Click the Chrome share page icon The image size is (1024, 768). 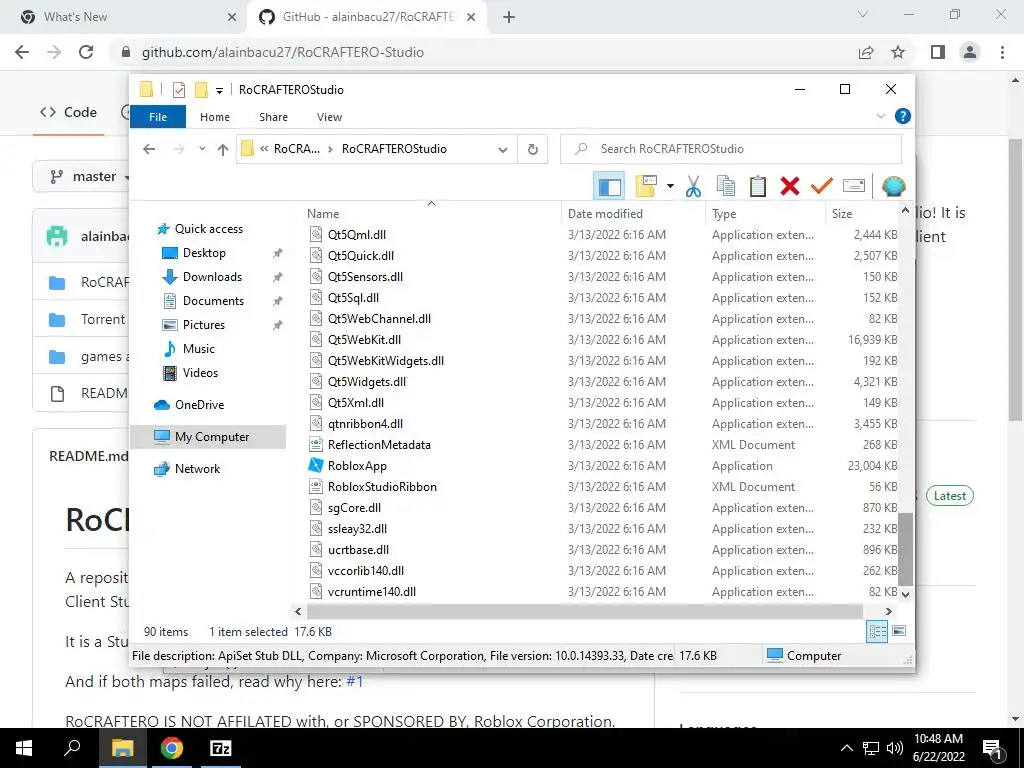click(866, 52)
